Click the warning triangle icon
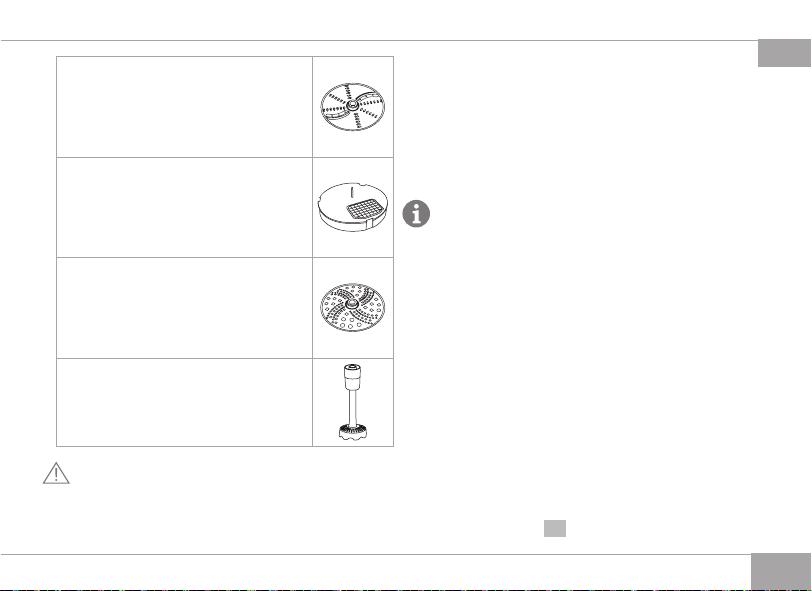This screenshot has height=591, width=812. [56, 473]
